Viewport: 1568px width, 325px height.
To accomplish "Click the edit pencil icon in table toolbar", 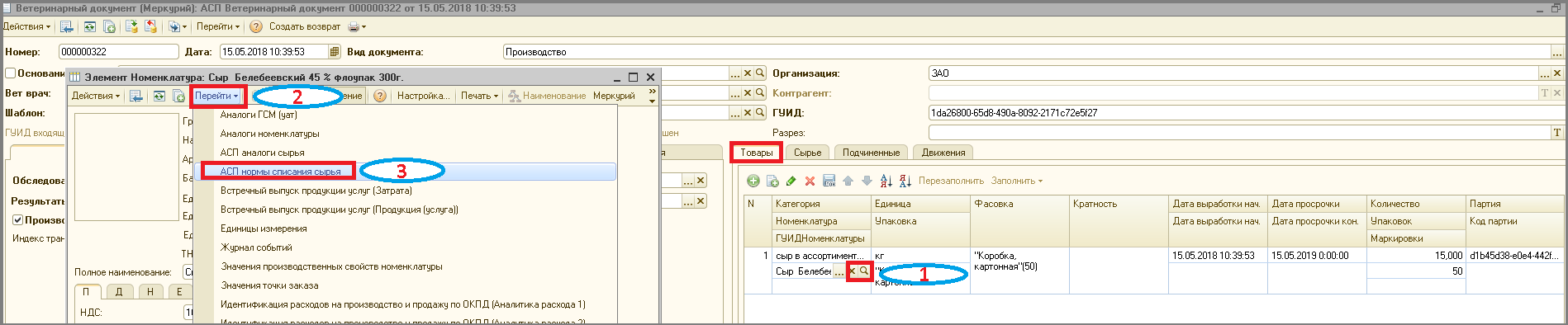I will pyautogui.click(x=791, y=181).
